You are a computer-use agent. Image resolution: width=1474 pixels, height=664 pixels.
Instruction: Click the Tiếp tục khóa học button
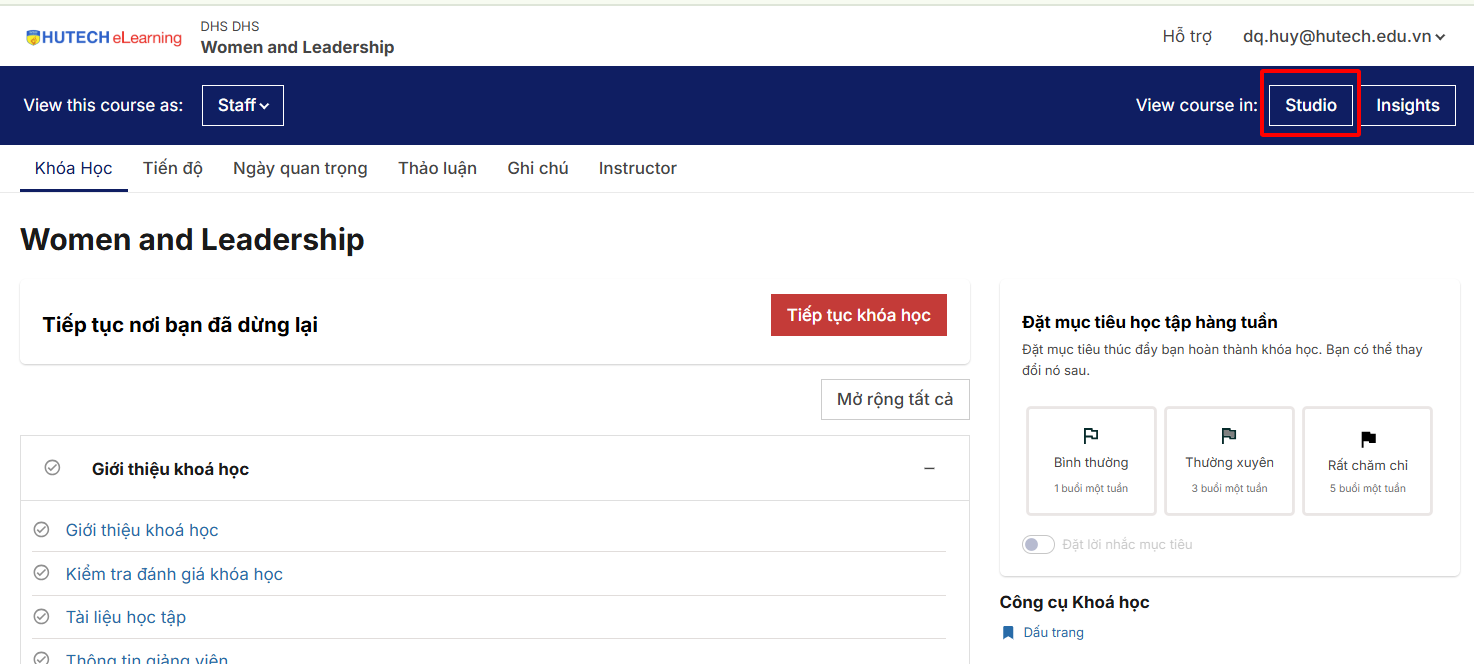tap(858, 315)
